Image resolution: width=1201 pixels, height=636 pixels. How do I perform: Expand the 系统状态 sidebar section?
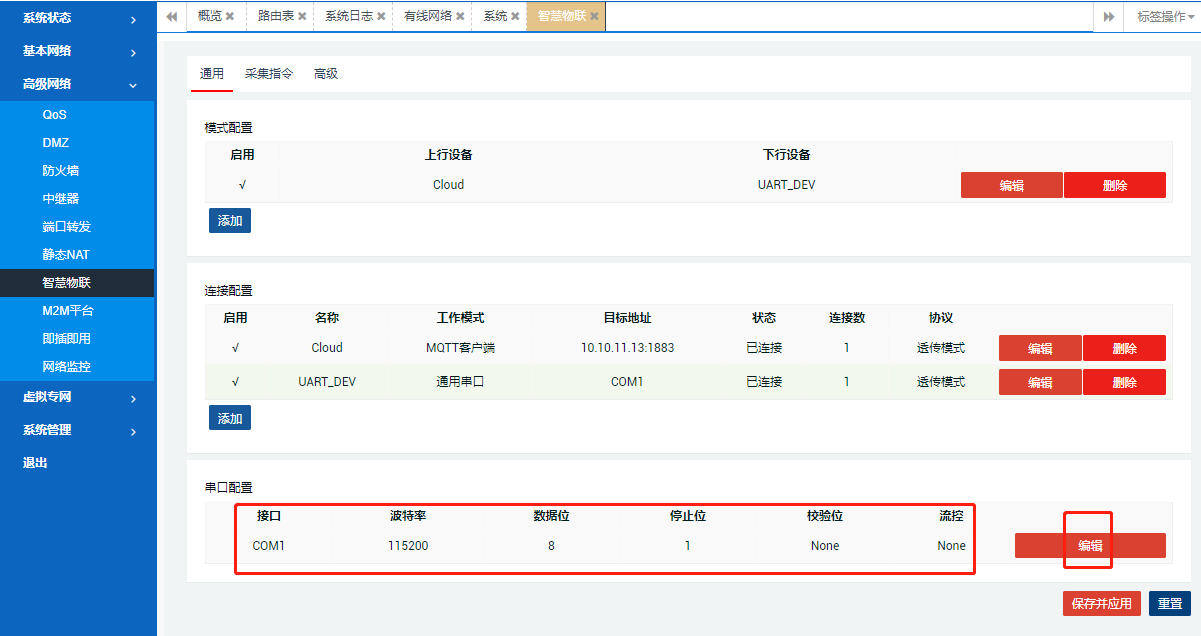click(48, 18)
